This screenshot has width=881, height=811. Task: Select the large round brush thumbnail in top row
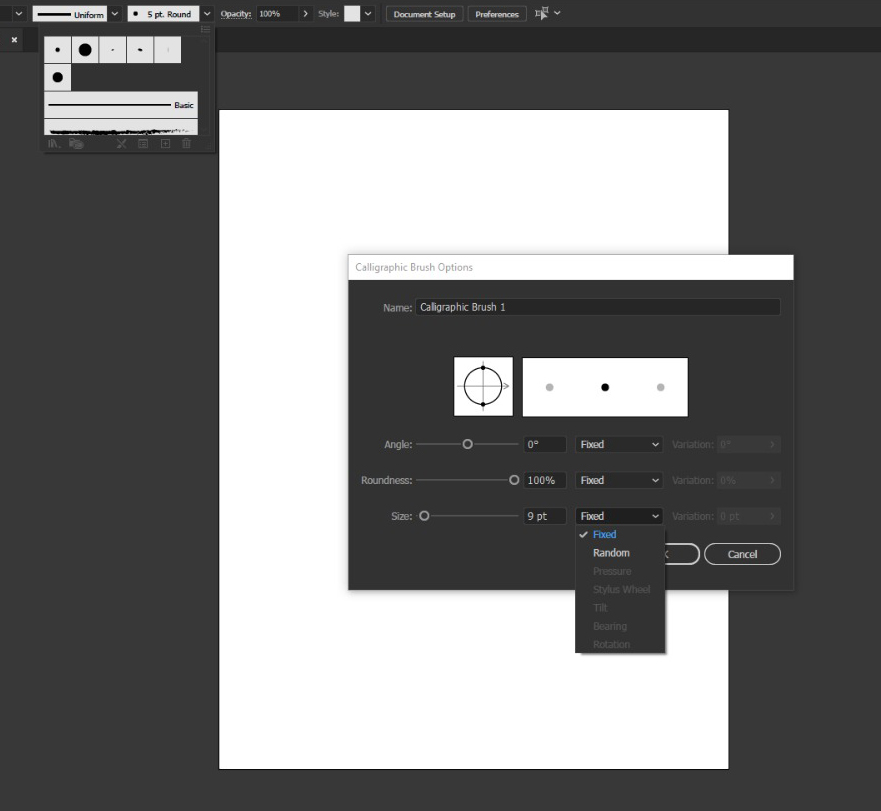click(x=85, y=50)
